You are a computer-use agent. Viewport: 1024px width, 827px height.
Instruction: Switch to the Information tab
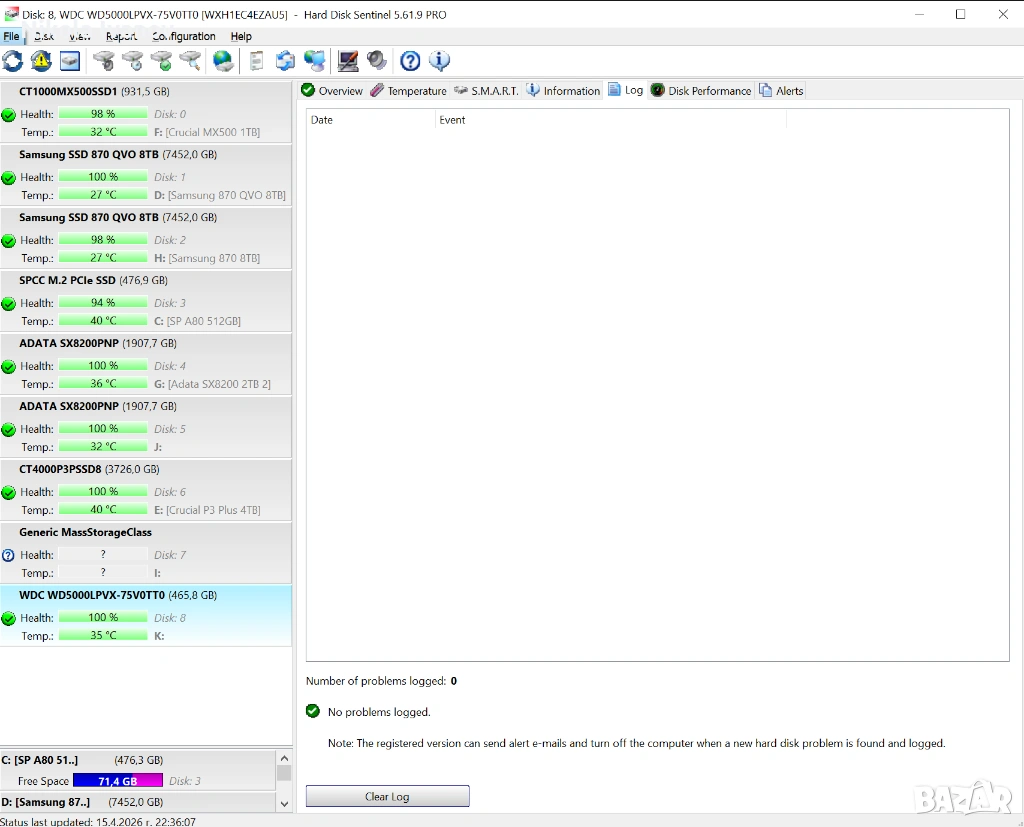point(563,91)
